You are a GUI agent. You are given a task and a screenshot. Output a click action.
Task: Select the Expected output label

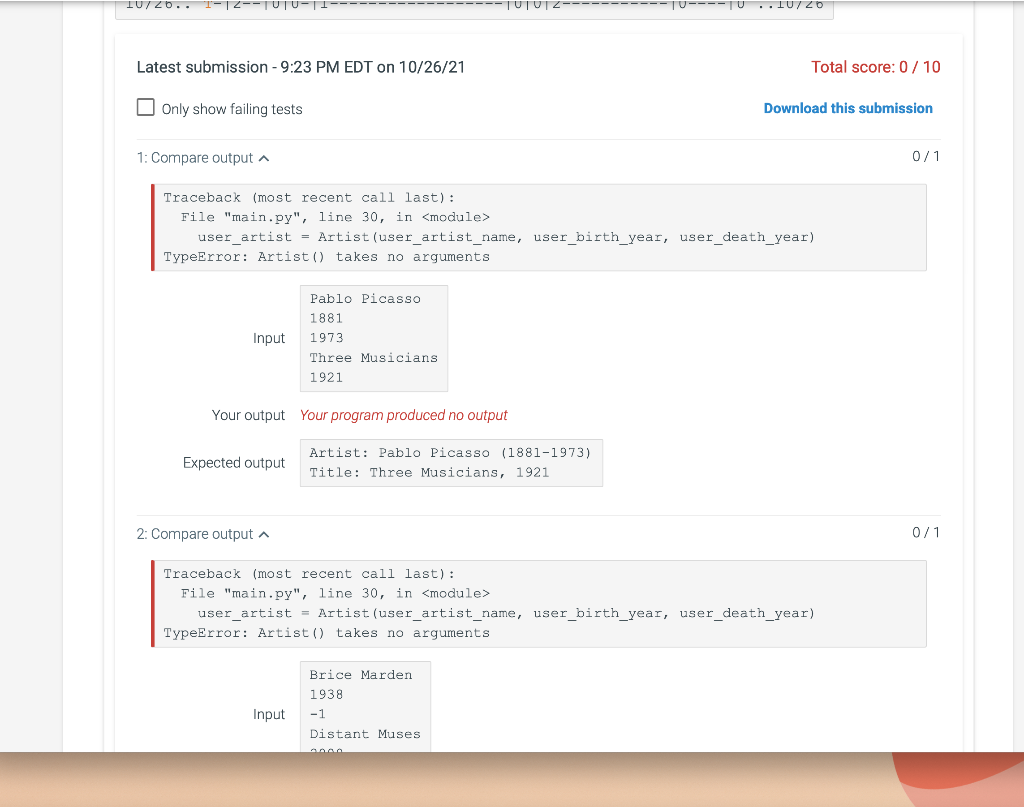[234, 463]
